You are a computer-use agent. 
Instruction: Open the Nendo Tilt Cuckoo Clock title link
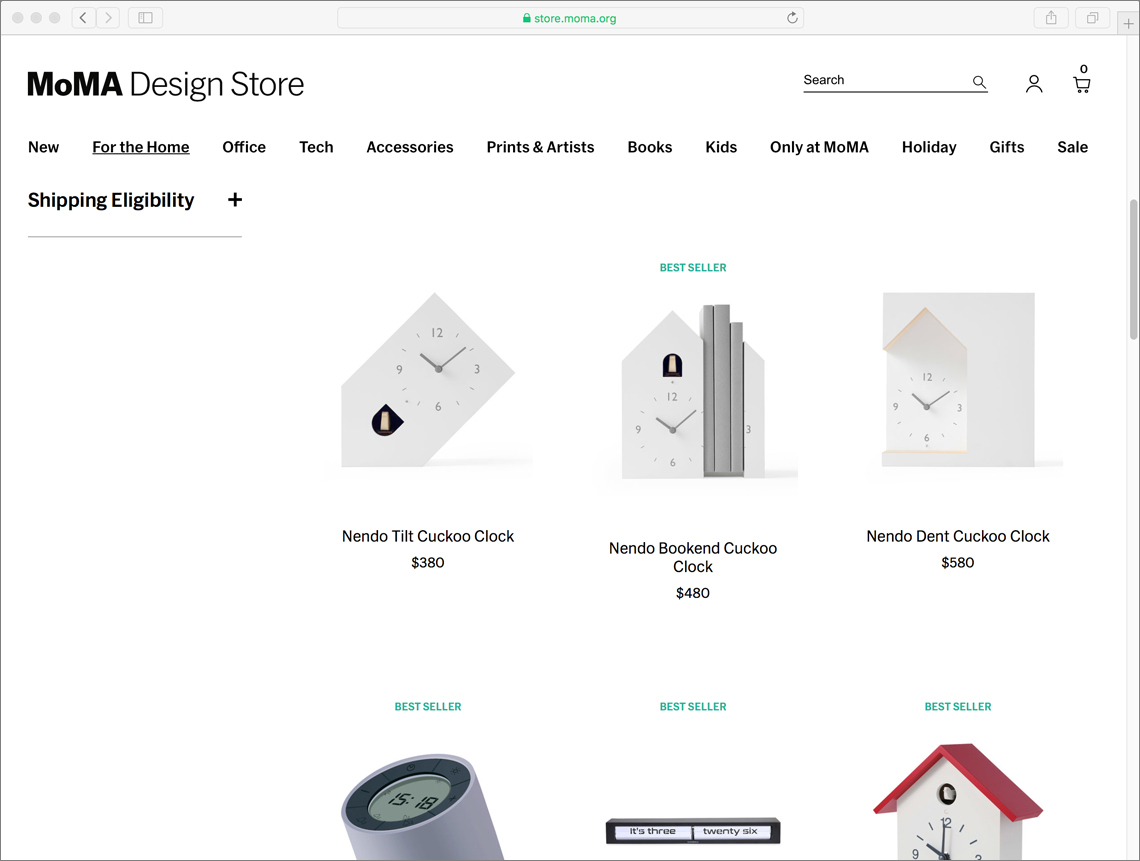[x=428, y=536]
